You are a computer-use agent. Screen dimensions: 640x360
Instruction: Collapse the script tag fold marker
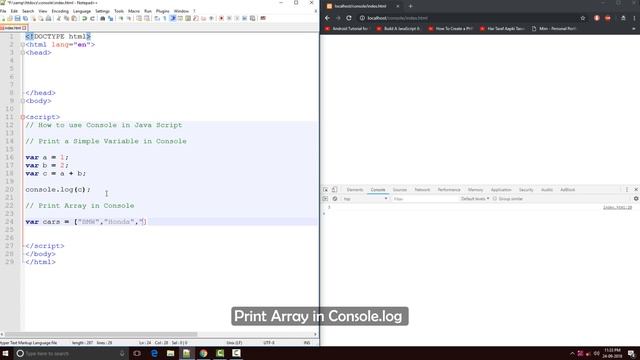tap(23, 117)
